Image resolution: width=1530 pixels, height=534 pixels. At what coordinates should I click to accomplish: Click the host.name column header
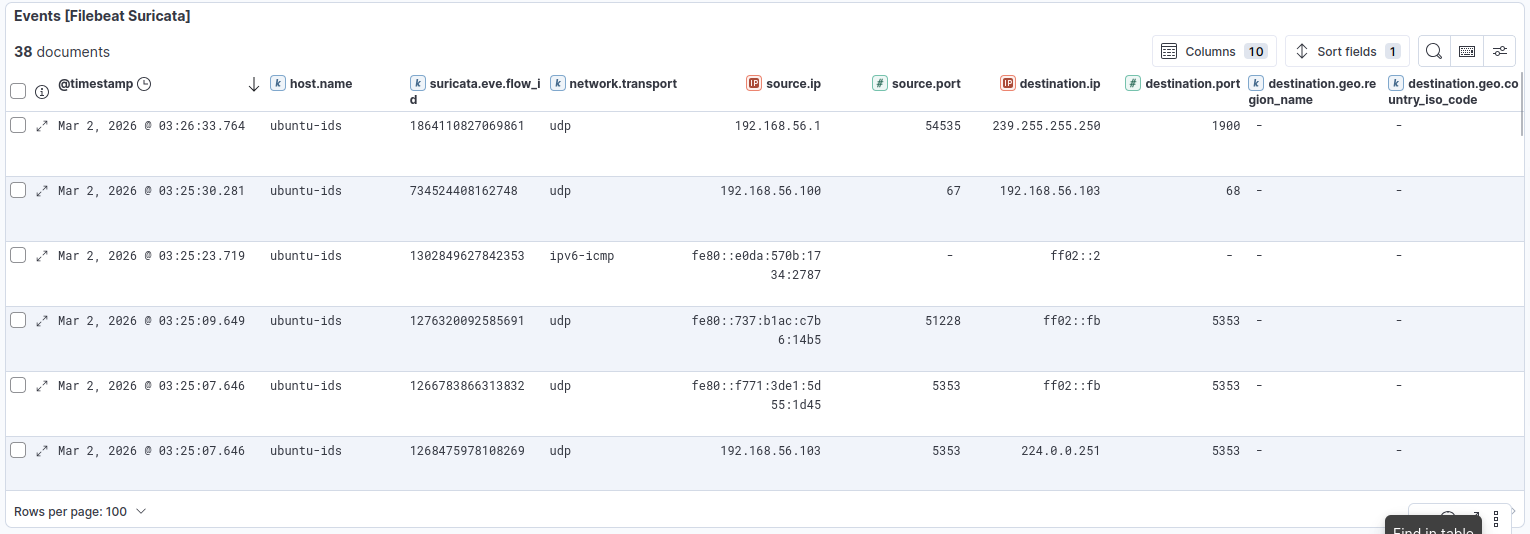(x=320, y=84)
